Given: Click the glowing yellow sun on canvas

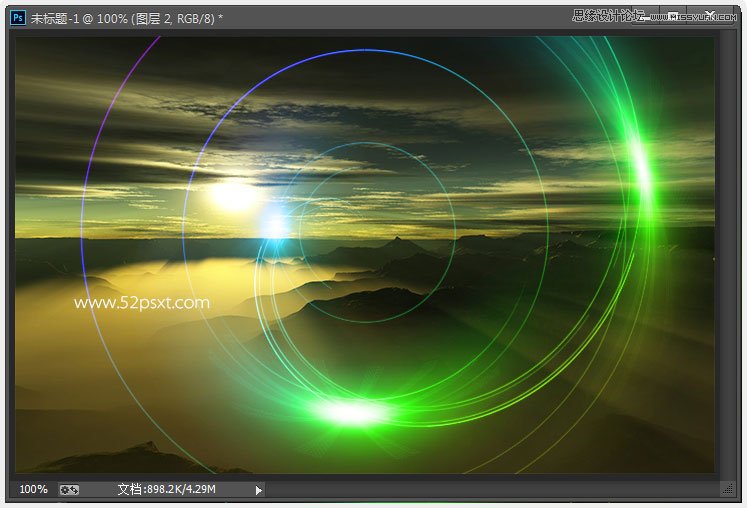Looking at the screenshot, I should click(x=233, y=195).
